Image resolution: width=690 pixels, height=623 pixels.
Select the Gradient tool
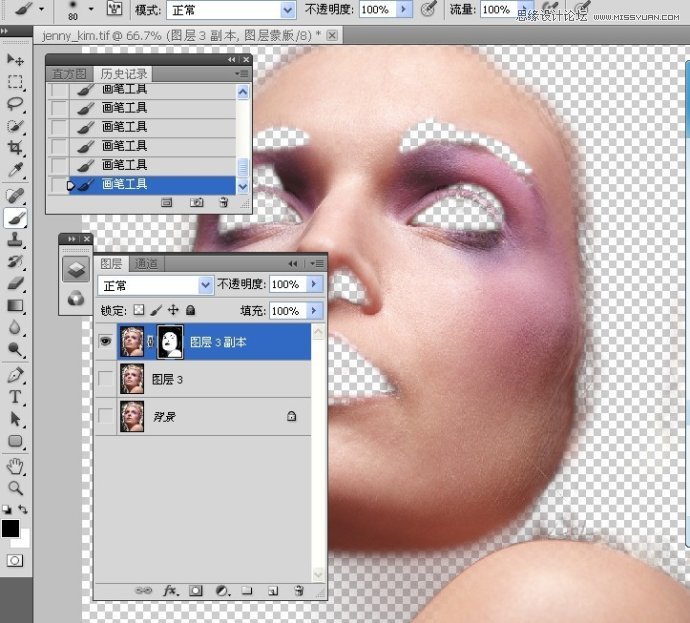(x=15, y=305)
